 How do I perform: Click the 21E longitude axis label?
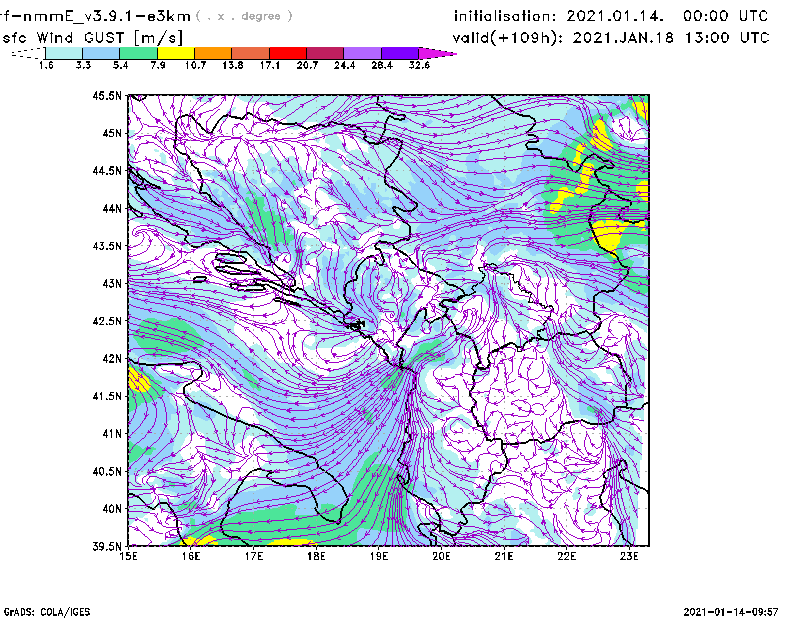(504, 556)
